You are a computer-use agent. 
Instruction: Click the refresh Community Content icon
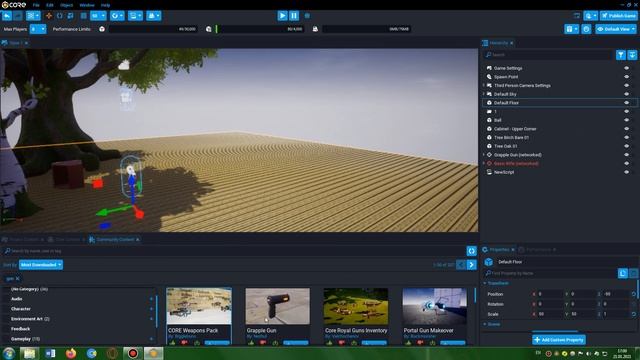(471, 251)
